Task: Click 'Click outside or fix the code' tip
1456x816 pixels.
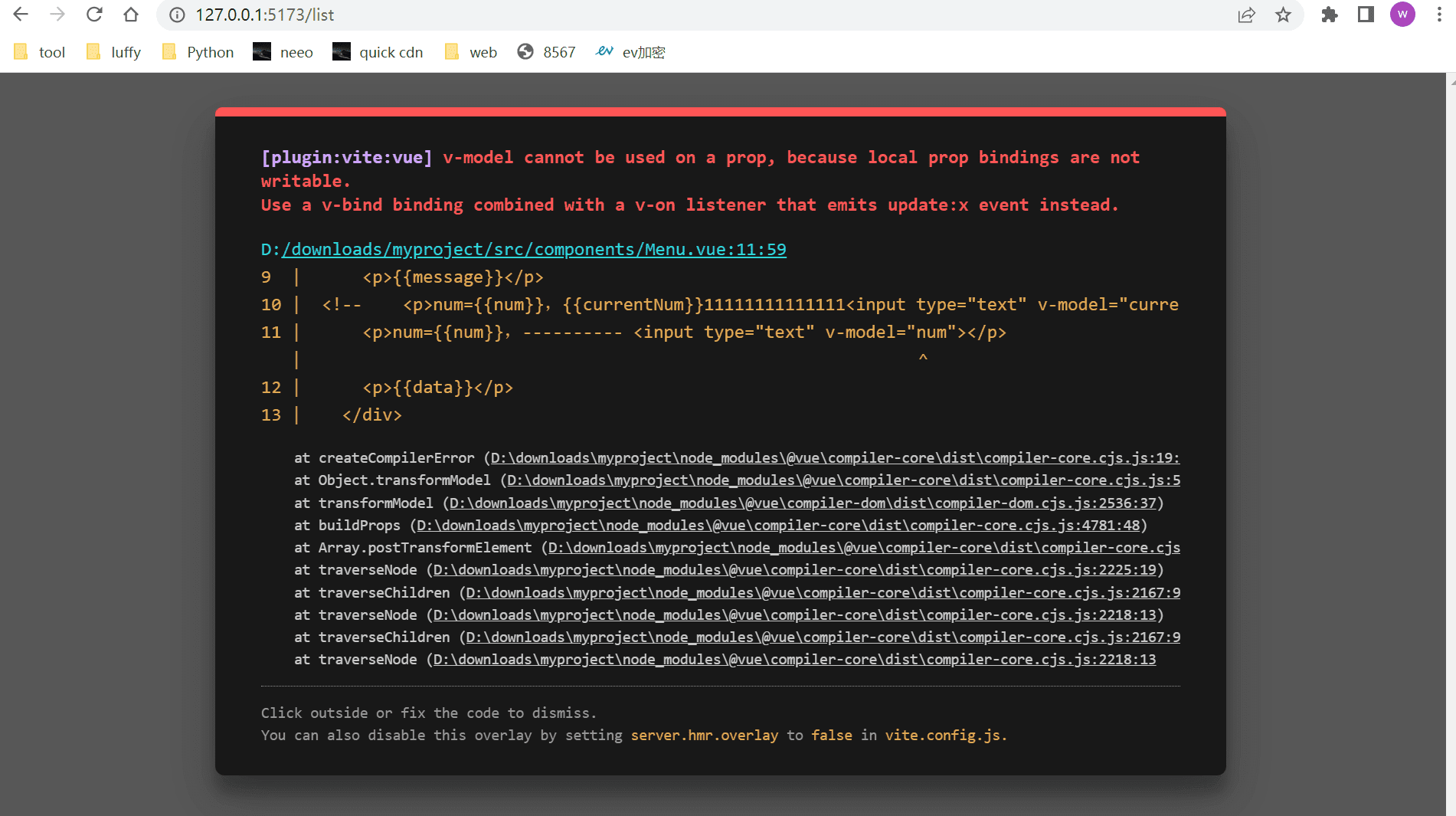Action: click(x=428, y=713)
